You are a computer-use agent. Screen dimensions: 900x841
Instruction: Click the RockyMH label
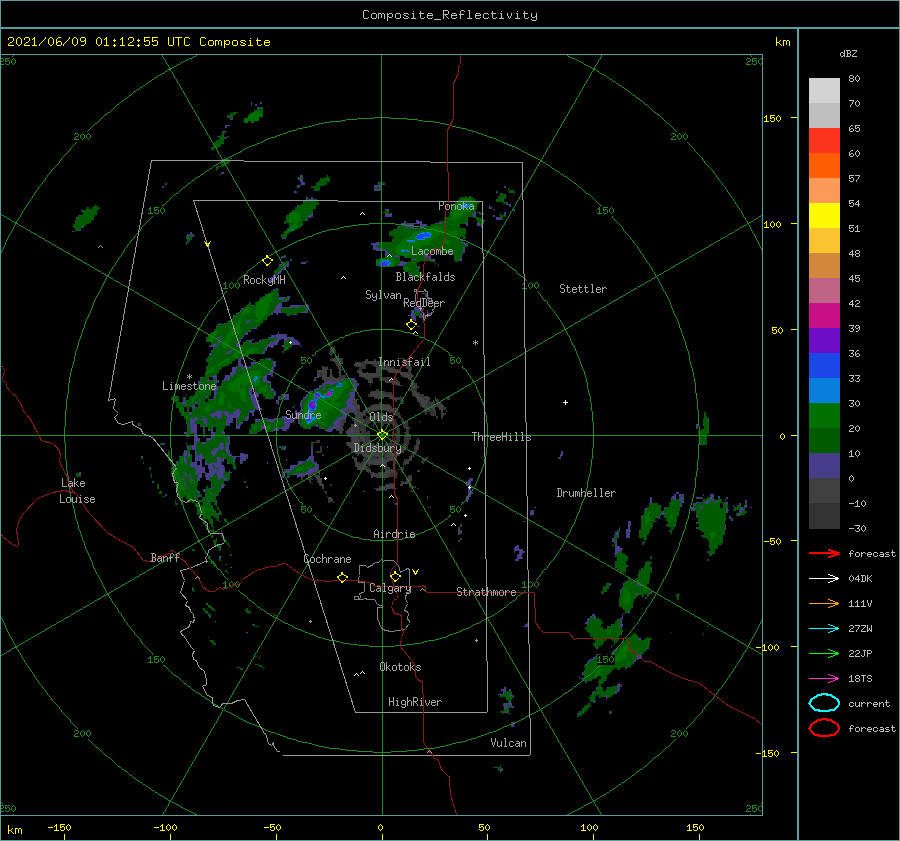click(x=264, y=280)
